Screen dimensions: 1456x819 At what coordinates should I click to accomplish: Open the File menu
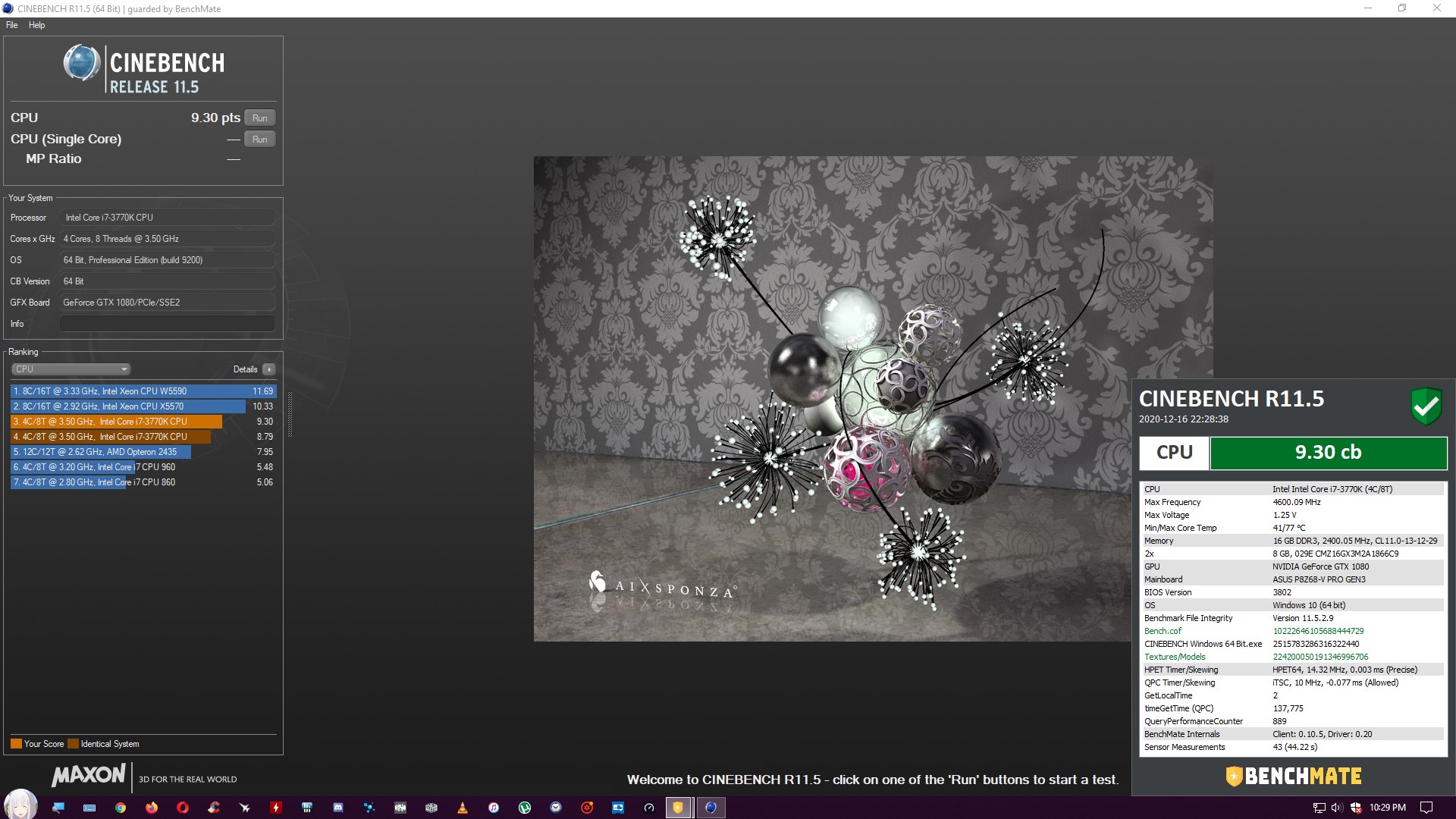[11, 25]
